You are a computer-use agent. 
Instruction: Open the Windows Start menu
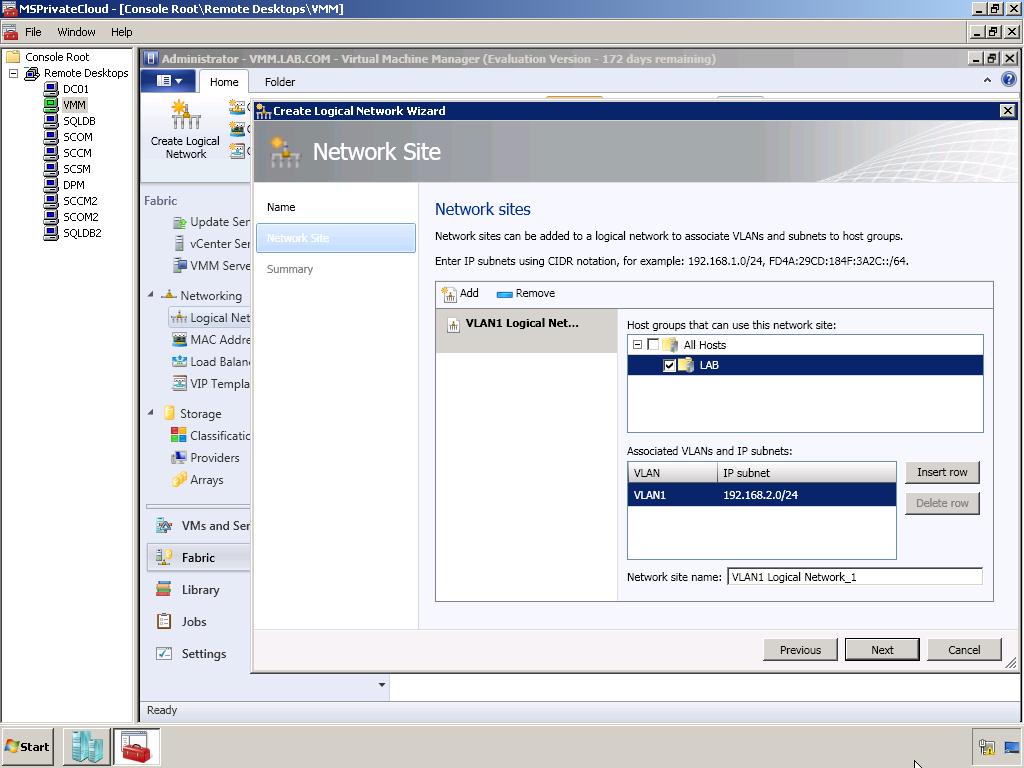click(x=27, y=747)
